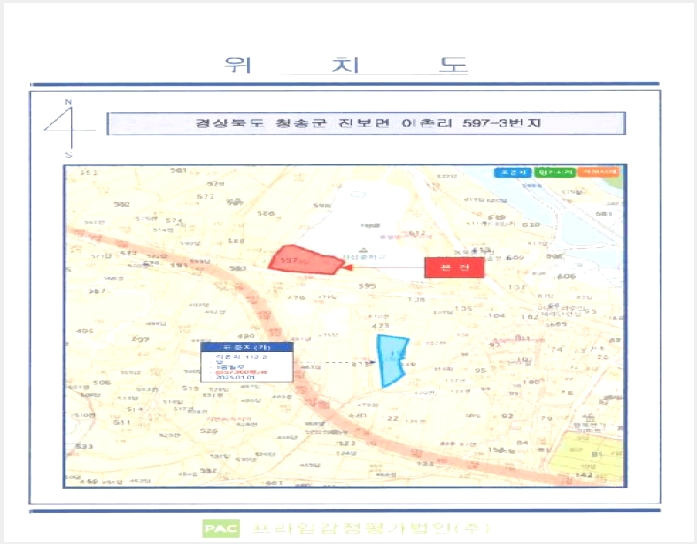Screen dimensions: 697x544
Task: Click the address bar 경상북도 청송군 진보면
Action: pyautogui.click(x=367, y=123)
